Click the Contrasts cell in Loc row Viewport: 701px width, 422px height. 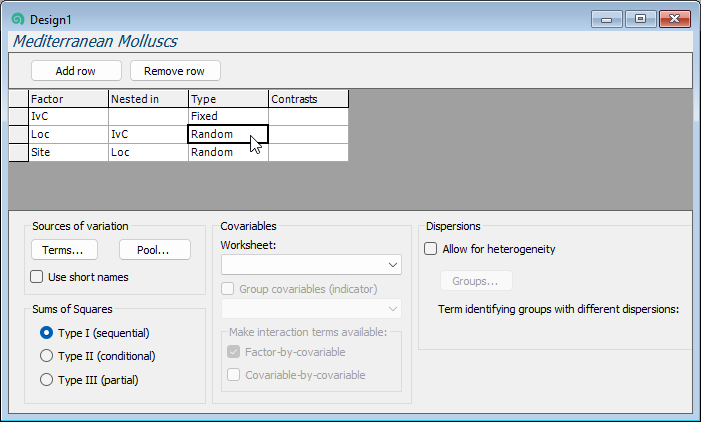(308, 134)
